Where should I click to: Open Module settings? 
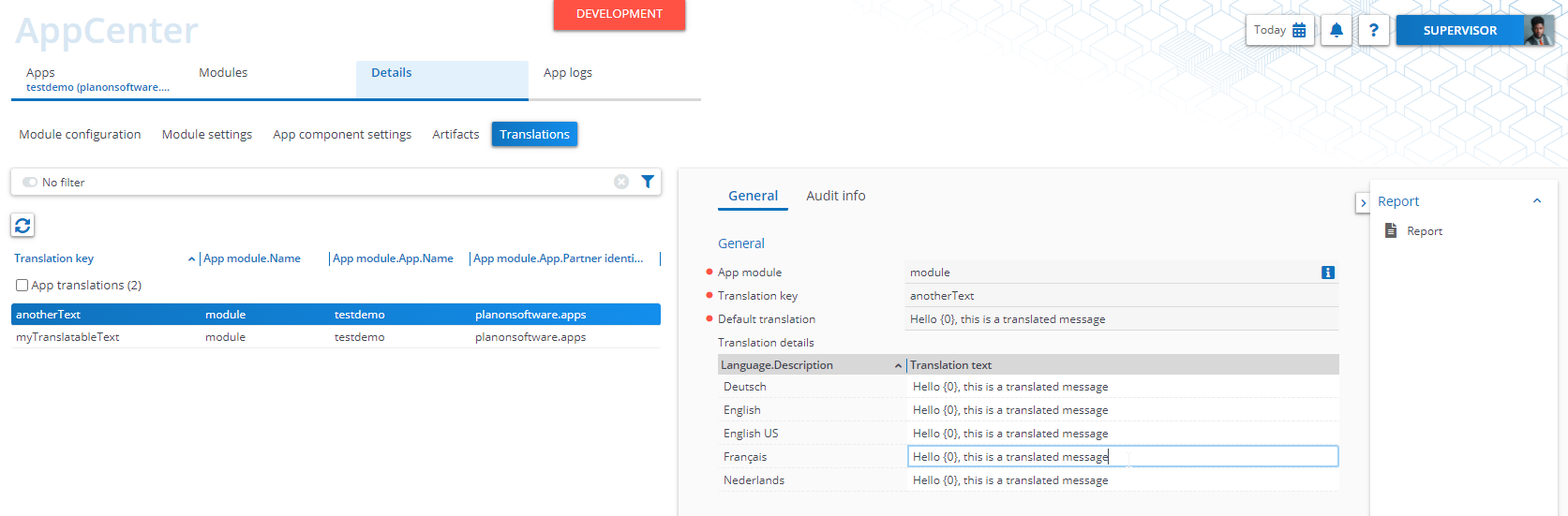pos(207,135)
